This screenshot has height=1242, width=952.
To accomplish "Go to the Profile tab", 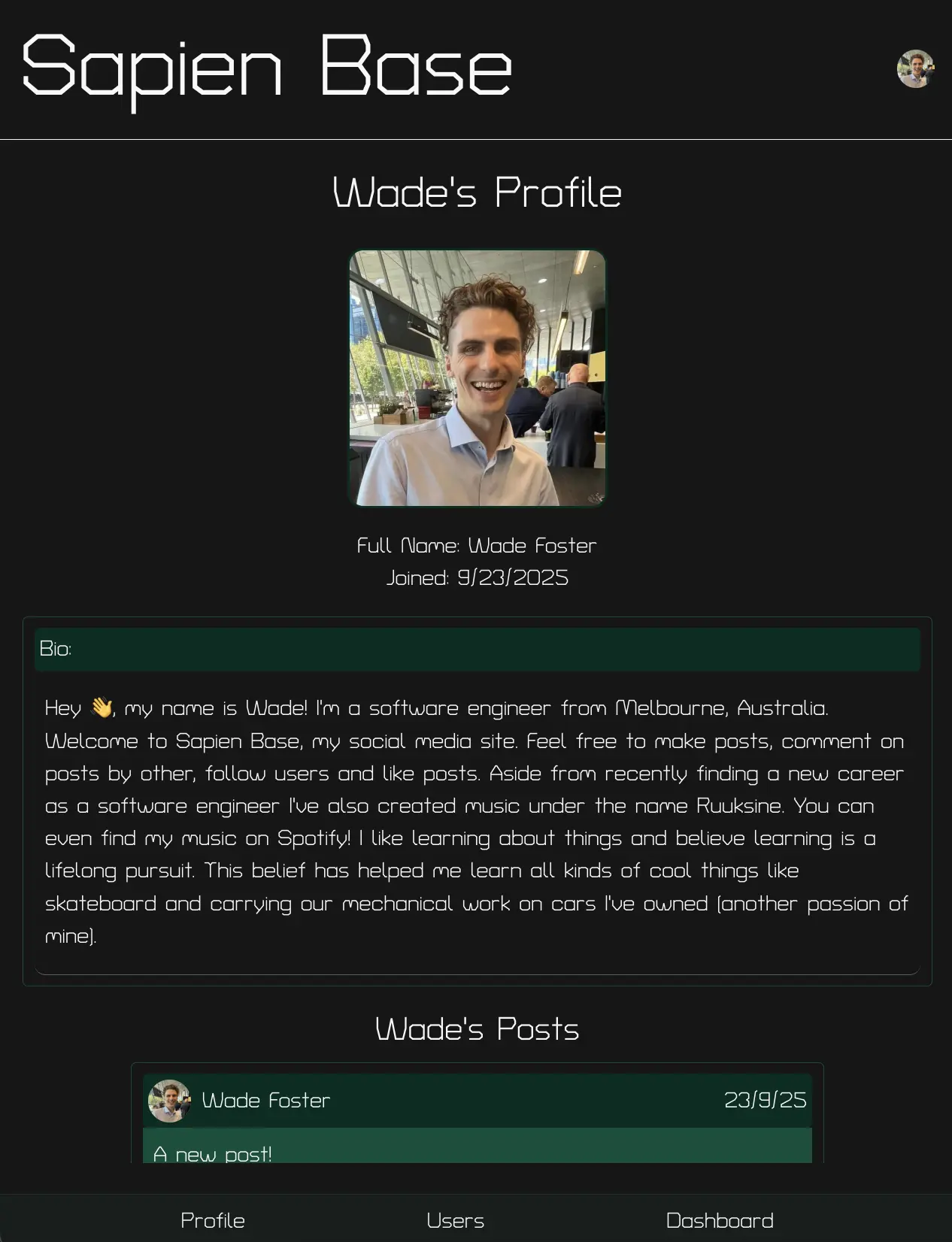I will tap(213, 1220).
